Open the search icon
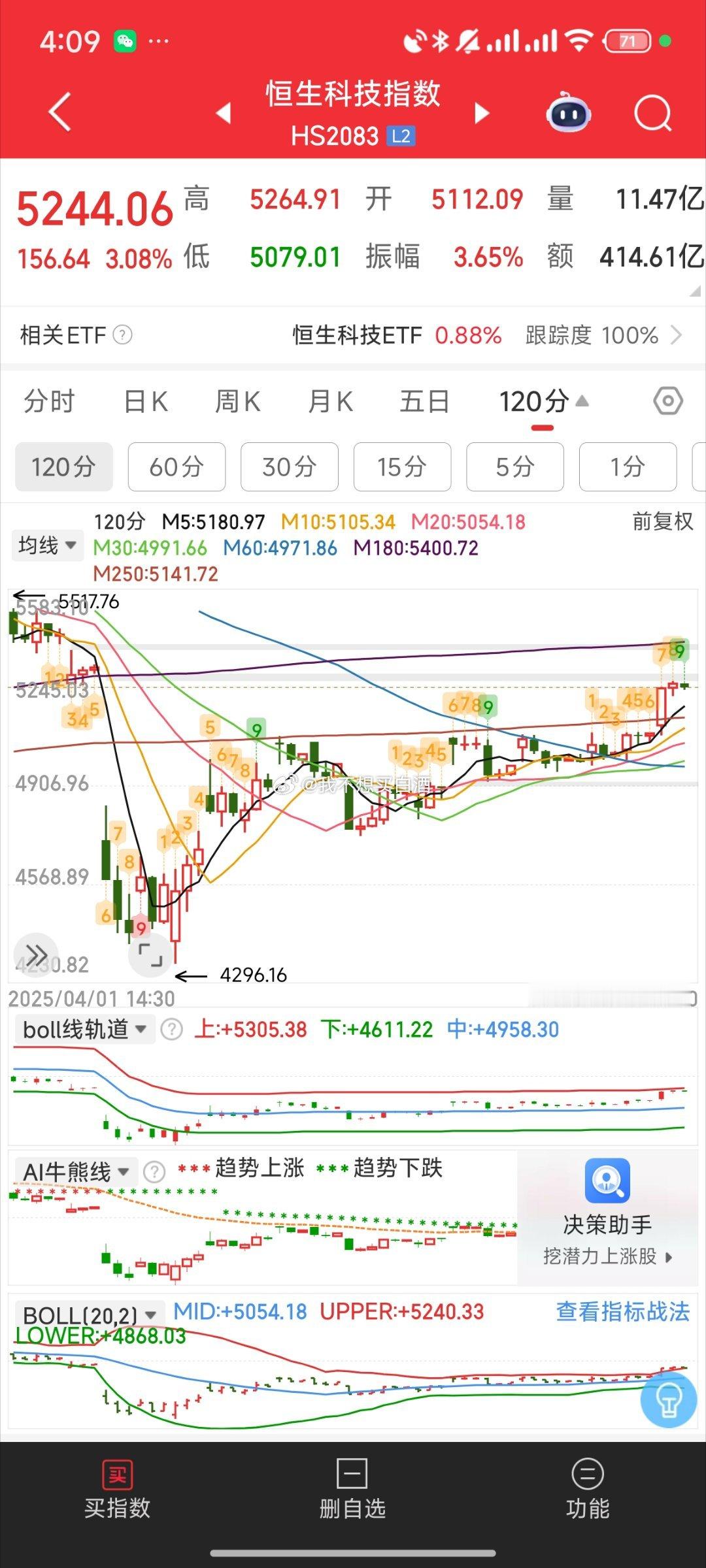706x1568 pixels. [652, 113]
